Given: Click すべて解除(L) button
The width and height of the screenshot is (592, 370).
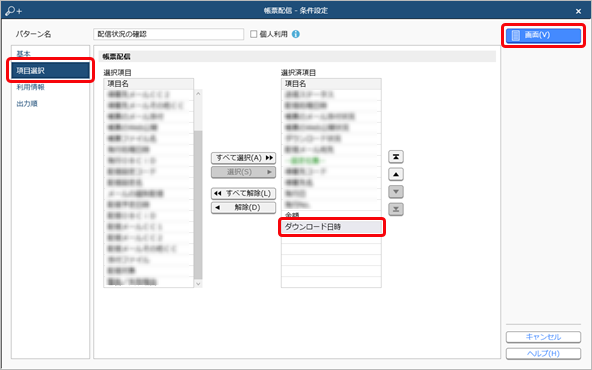Looking at the screenshot, I should pos(244,193).
